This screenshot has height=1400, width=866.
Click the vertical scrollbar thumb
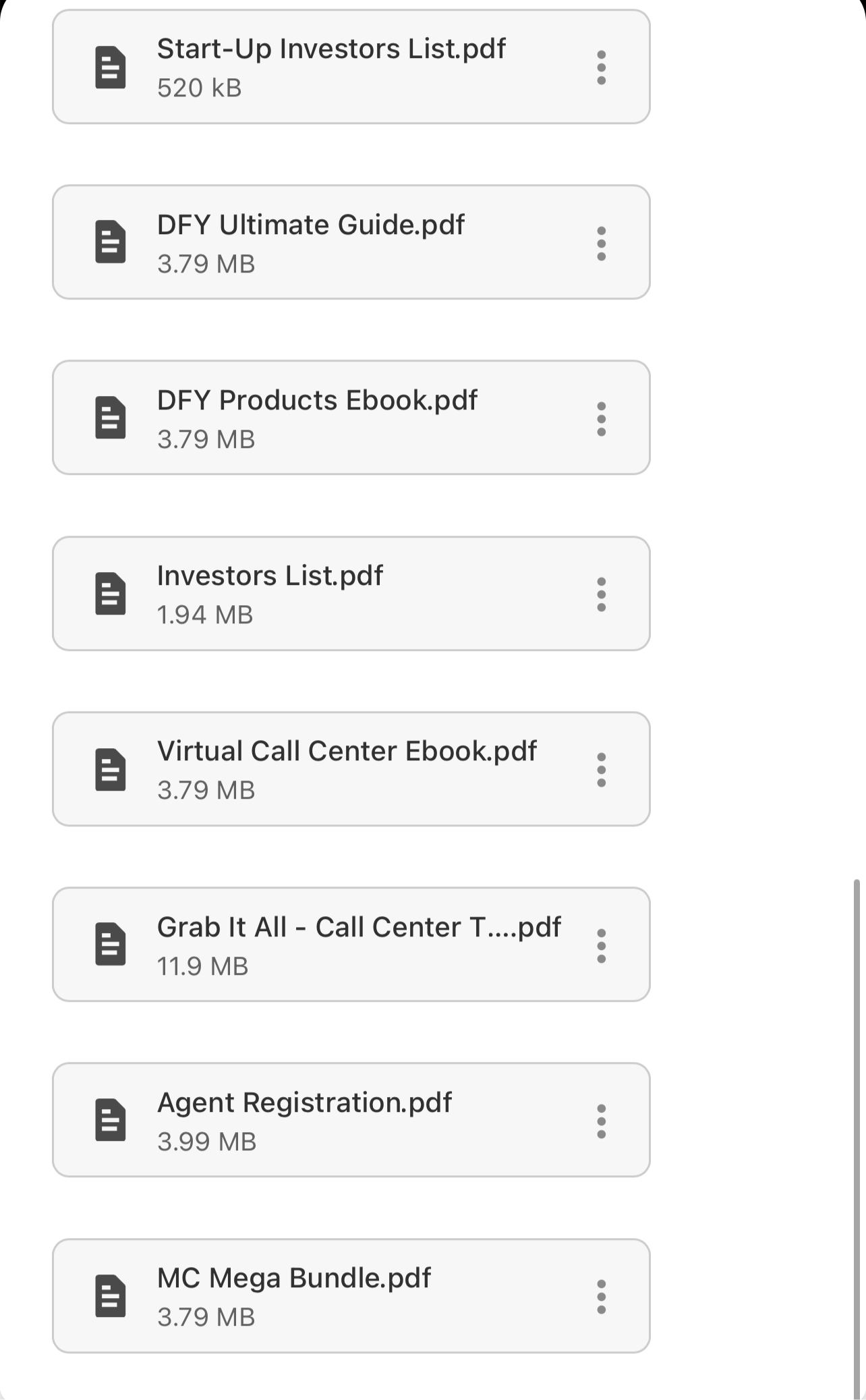click(857, 1133)
